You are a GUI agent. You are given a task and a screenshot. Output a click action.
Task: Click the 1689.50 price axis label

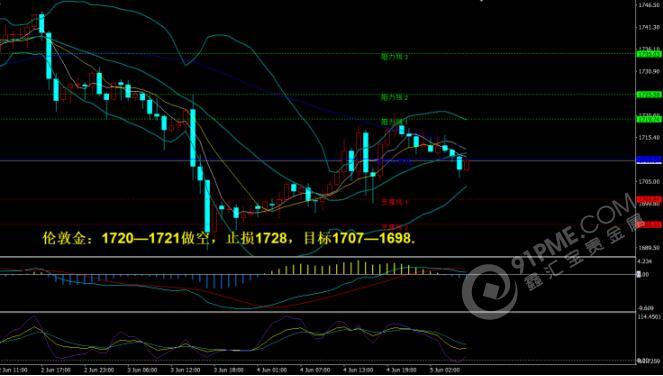coord(649,247)
